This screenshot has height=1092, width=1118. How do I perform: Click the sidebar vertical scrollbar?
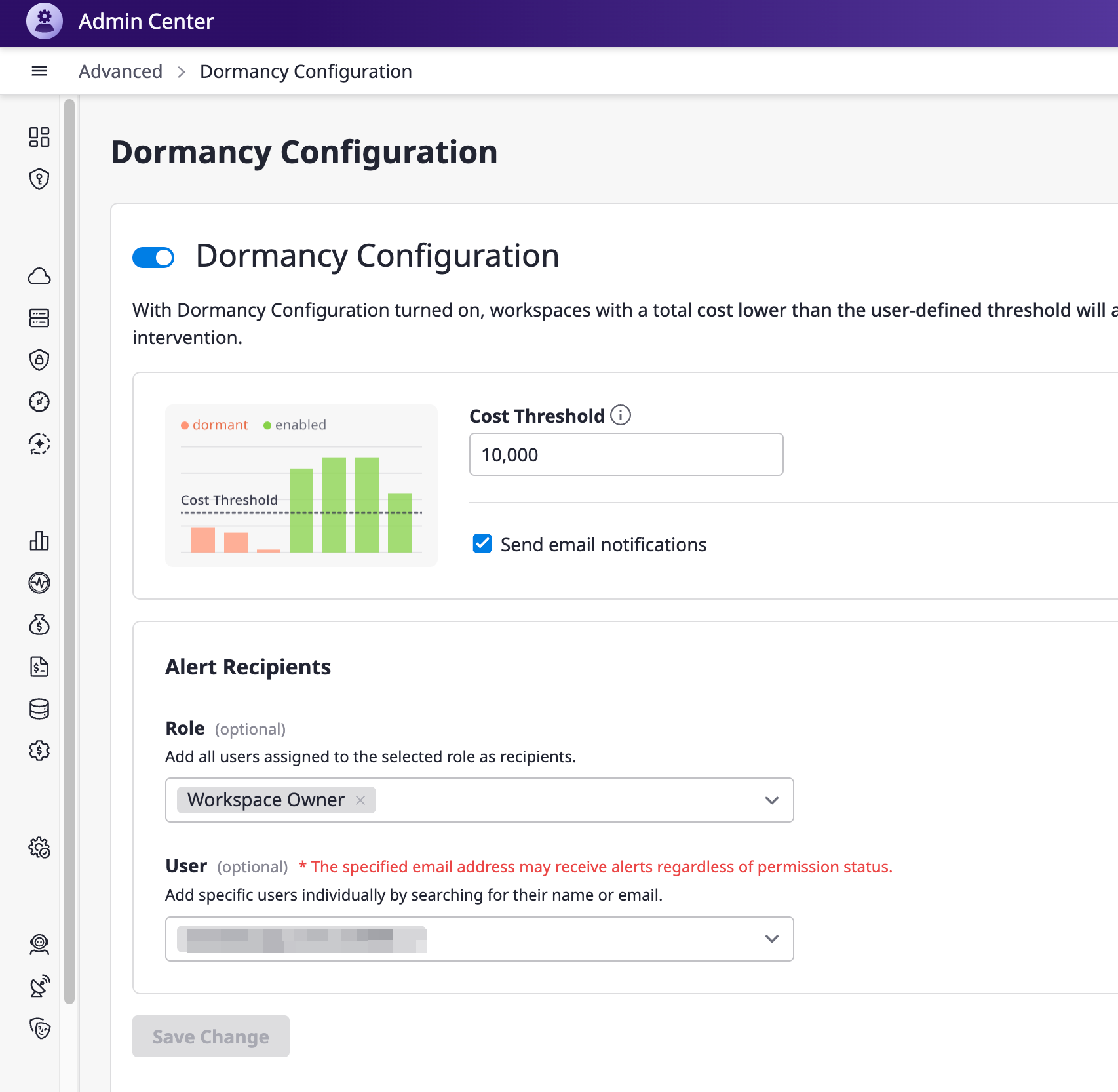click(69, 551)
